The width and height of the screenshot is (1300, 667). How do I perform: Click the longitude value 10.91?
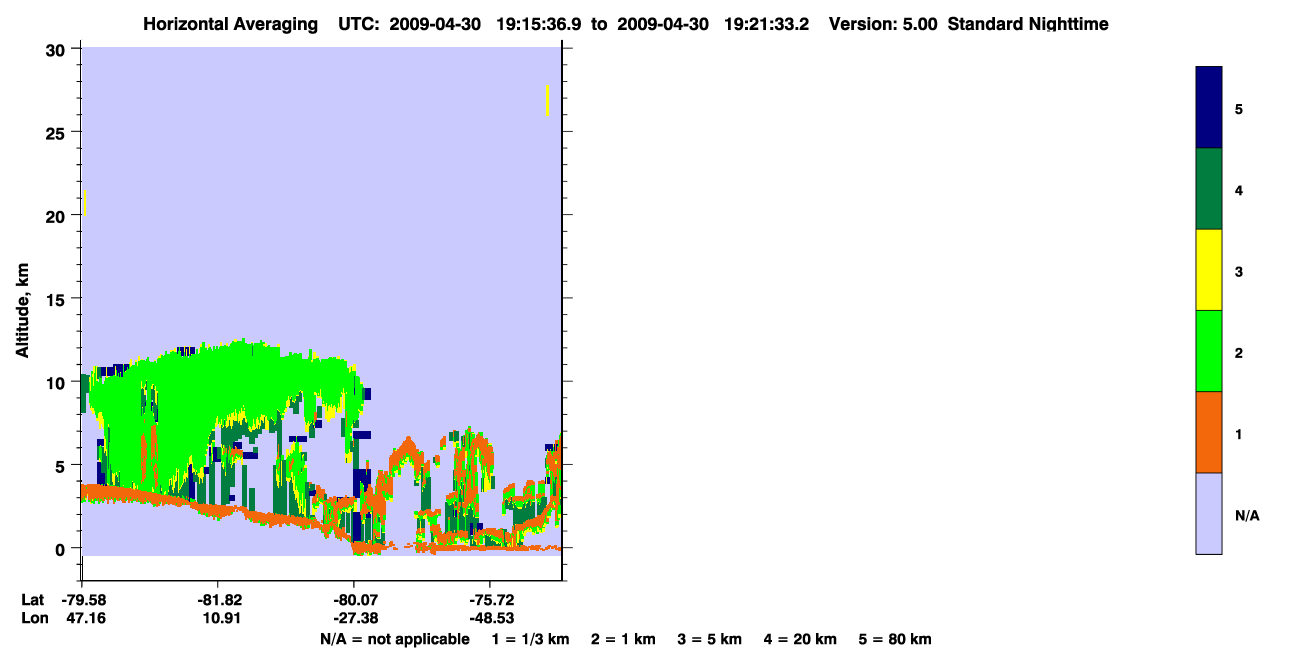click(x=221, y=618)
